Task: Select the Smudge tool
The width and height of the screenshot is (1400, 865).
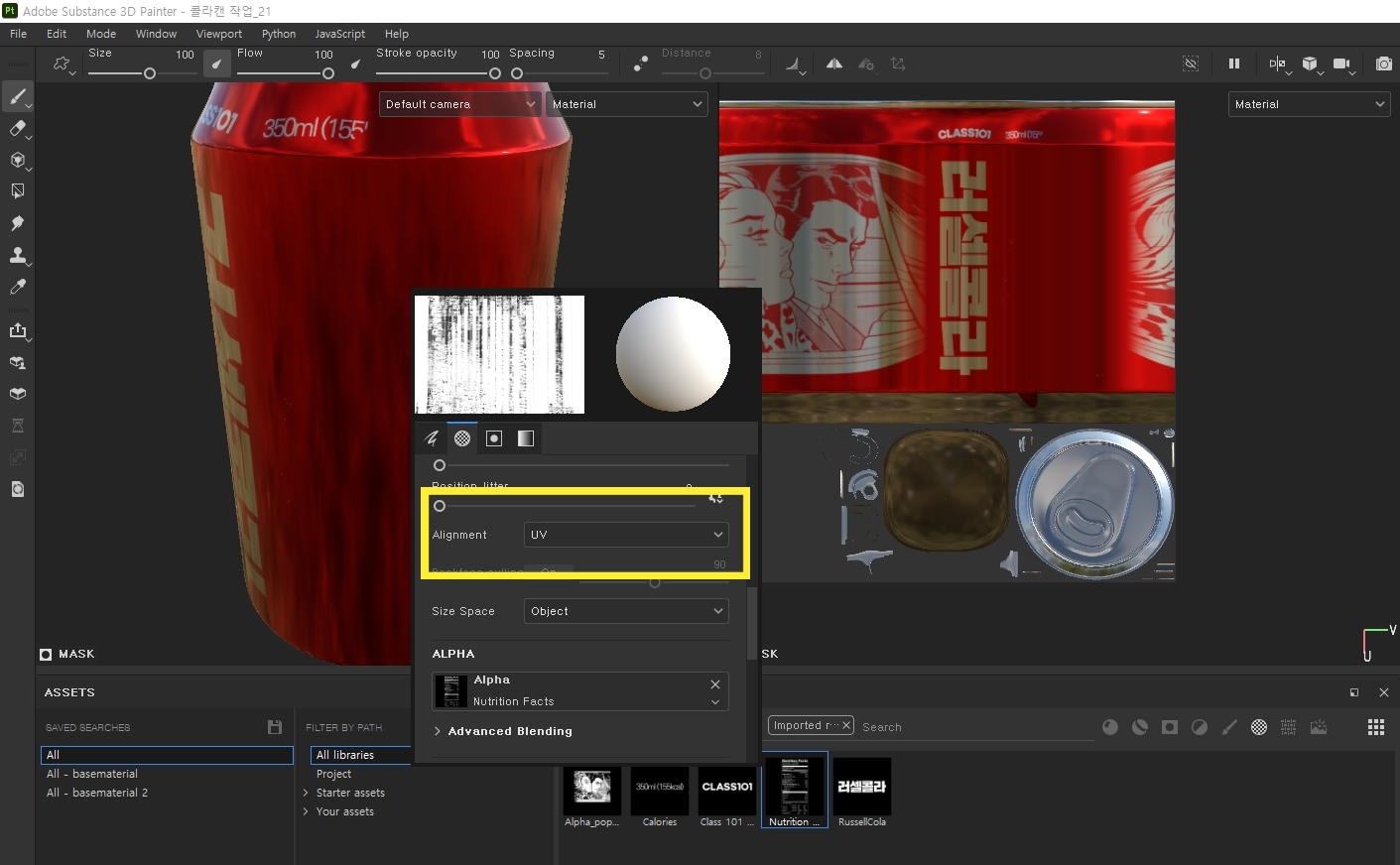Action: click(17, 223)
